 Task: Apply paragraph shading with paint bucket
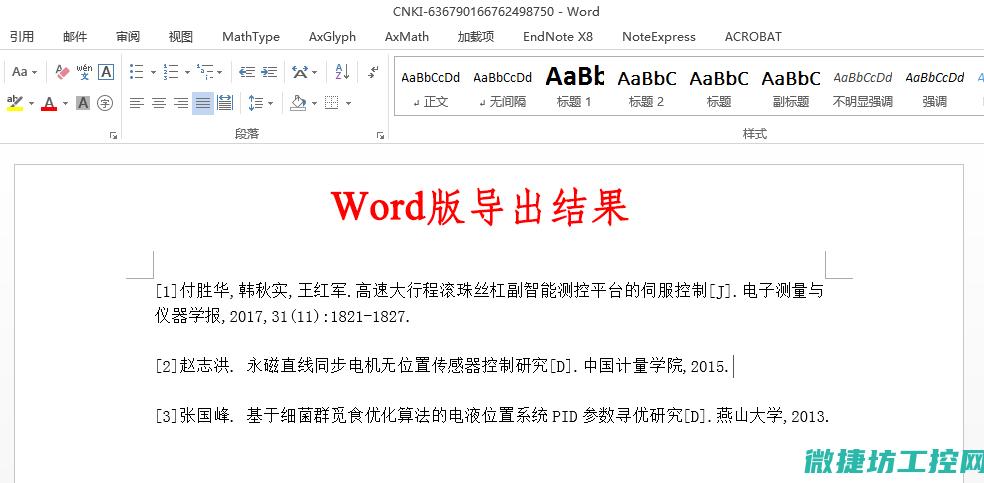298,103
